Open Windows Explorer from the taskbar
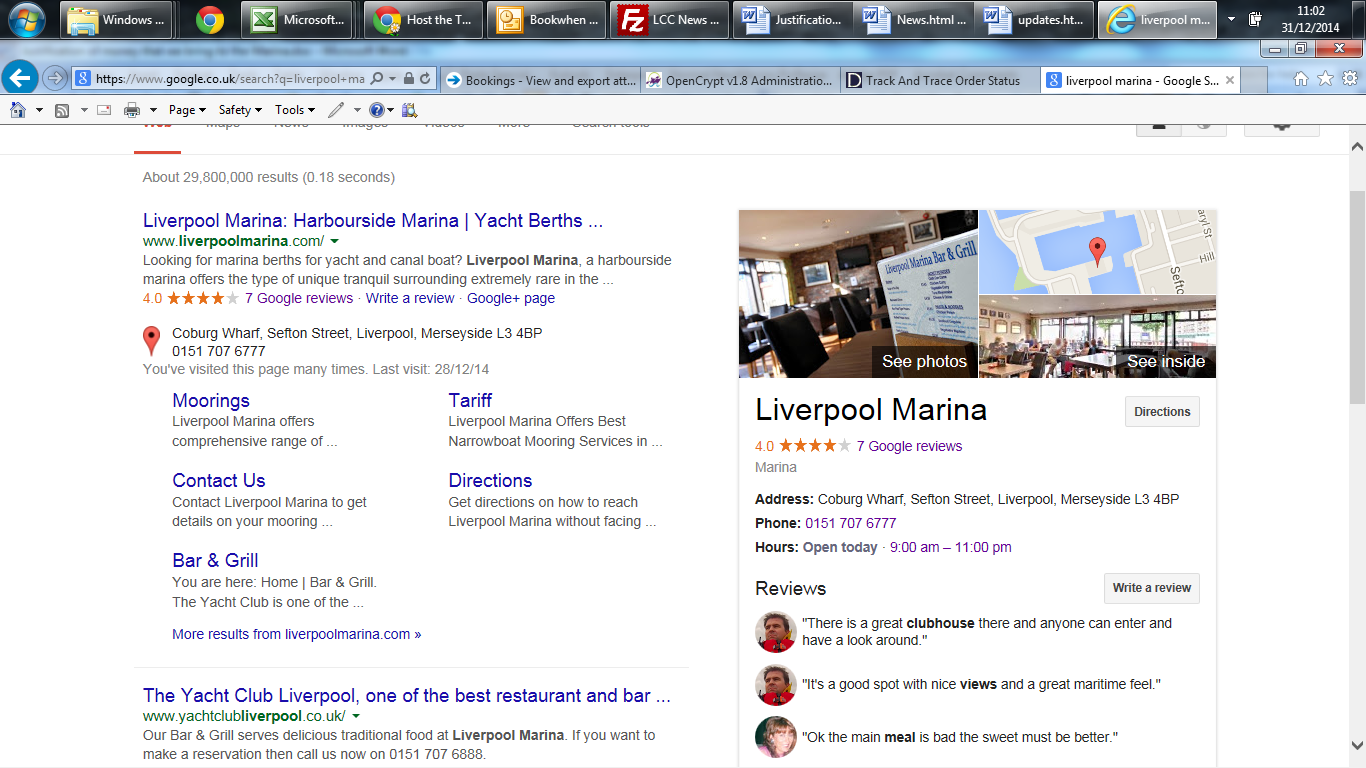 pos(115,19)
